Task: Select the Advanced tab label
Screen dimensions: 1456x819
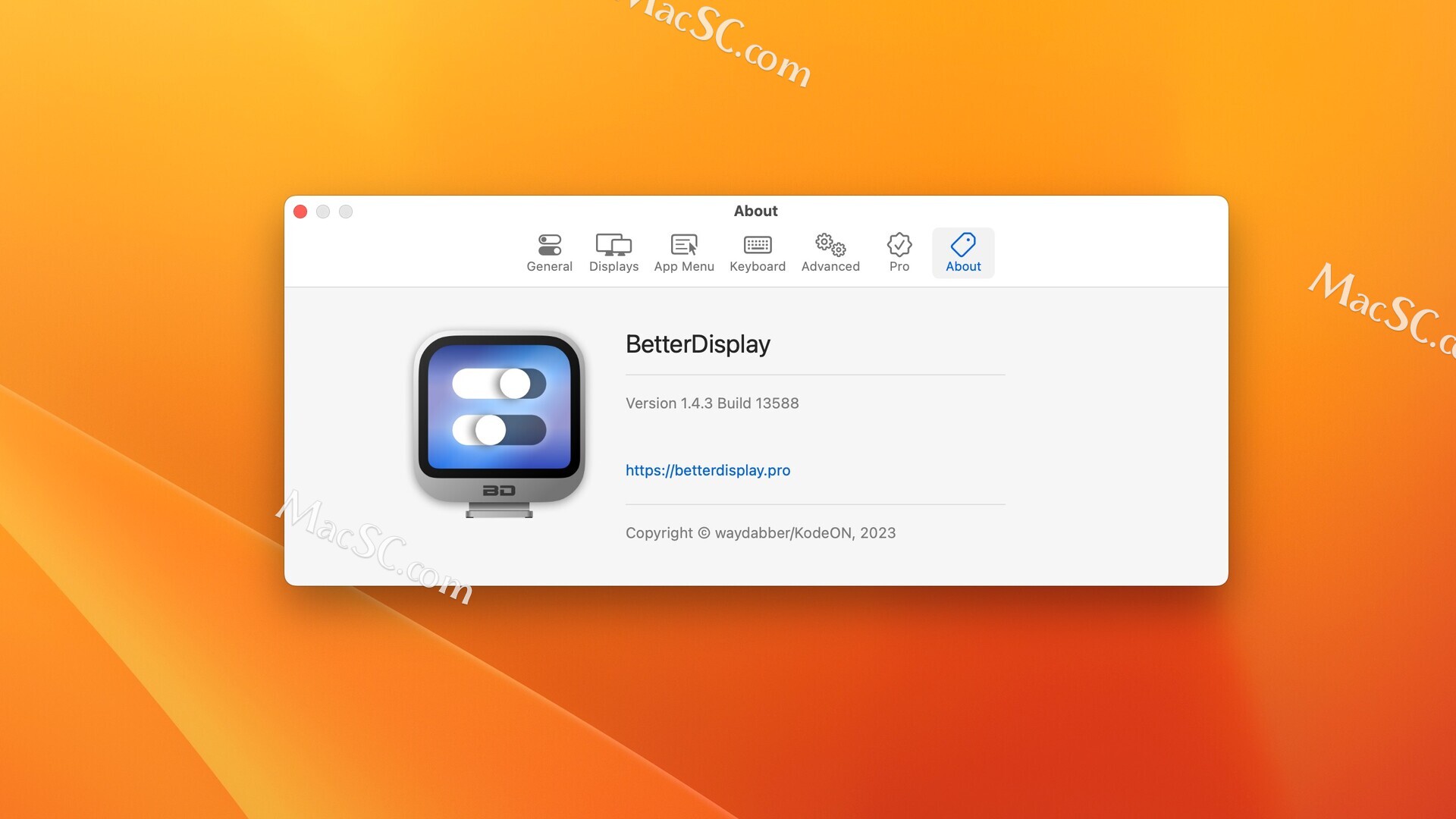Action: click(830, 266)
